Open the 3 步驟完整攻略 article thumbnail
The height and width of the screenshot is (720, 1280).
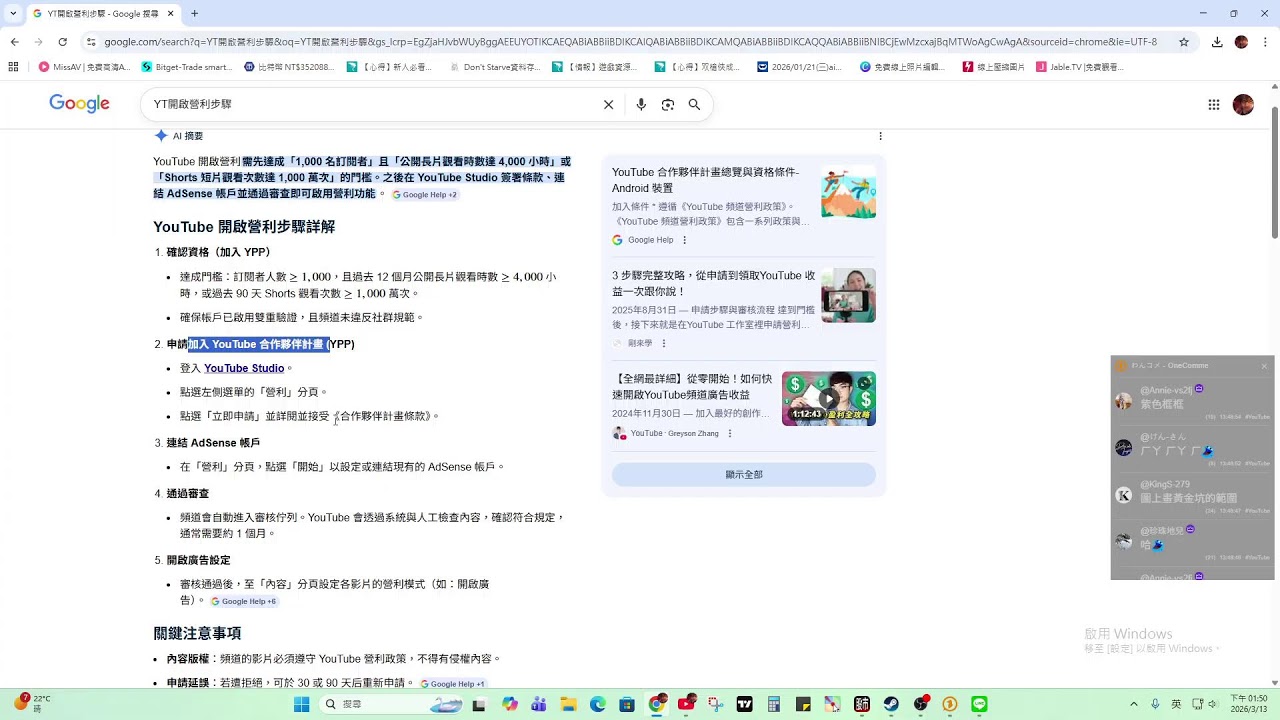coord(848,296)
